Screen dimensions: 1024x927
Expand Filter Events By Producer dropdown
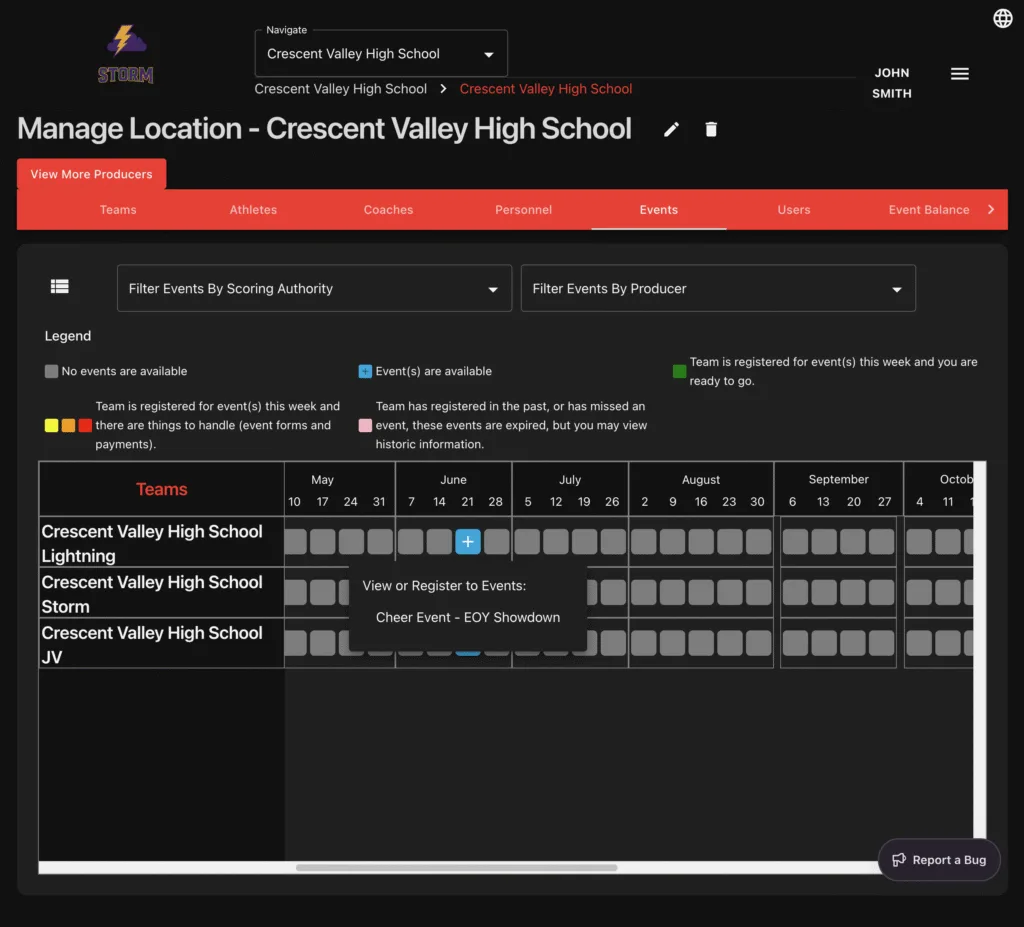717,289
